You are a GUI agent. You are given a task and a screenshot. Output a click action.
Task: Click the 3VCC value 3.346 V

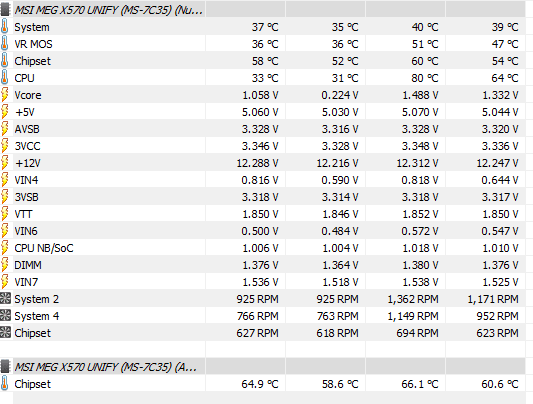(260, 146)
